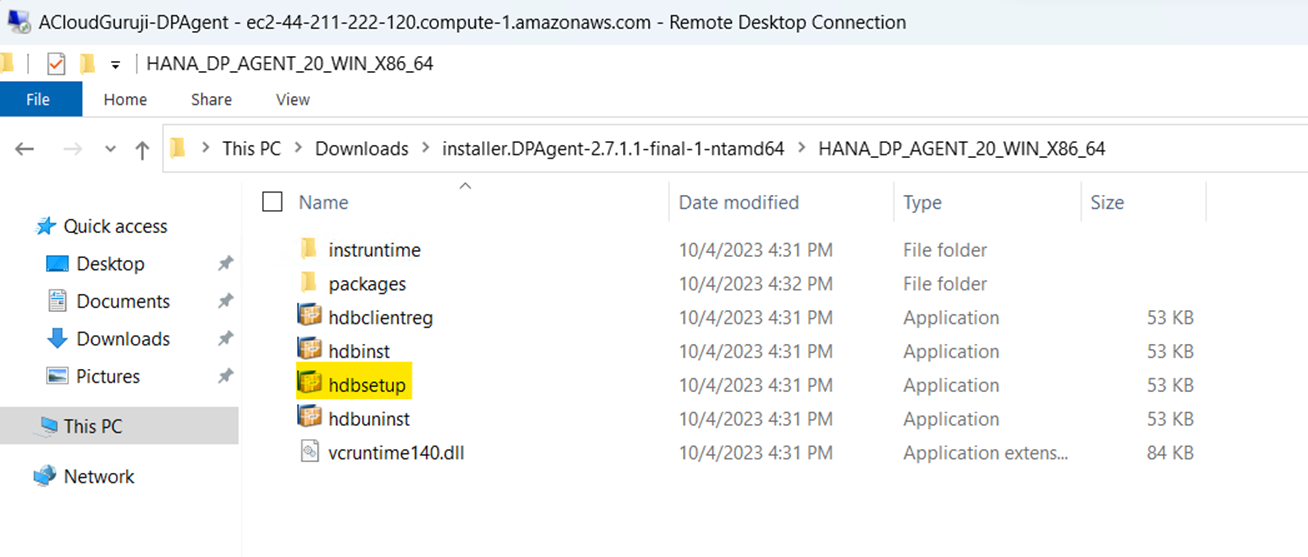The width and height of the screenshot is (1308, 557).
Task: Open the Share ribbon tab
Action: pyautogui.click(x=211, y=99)
